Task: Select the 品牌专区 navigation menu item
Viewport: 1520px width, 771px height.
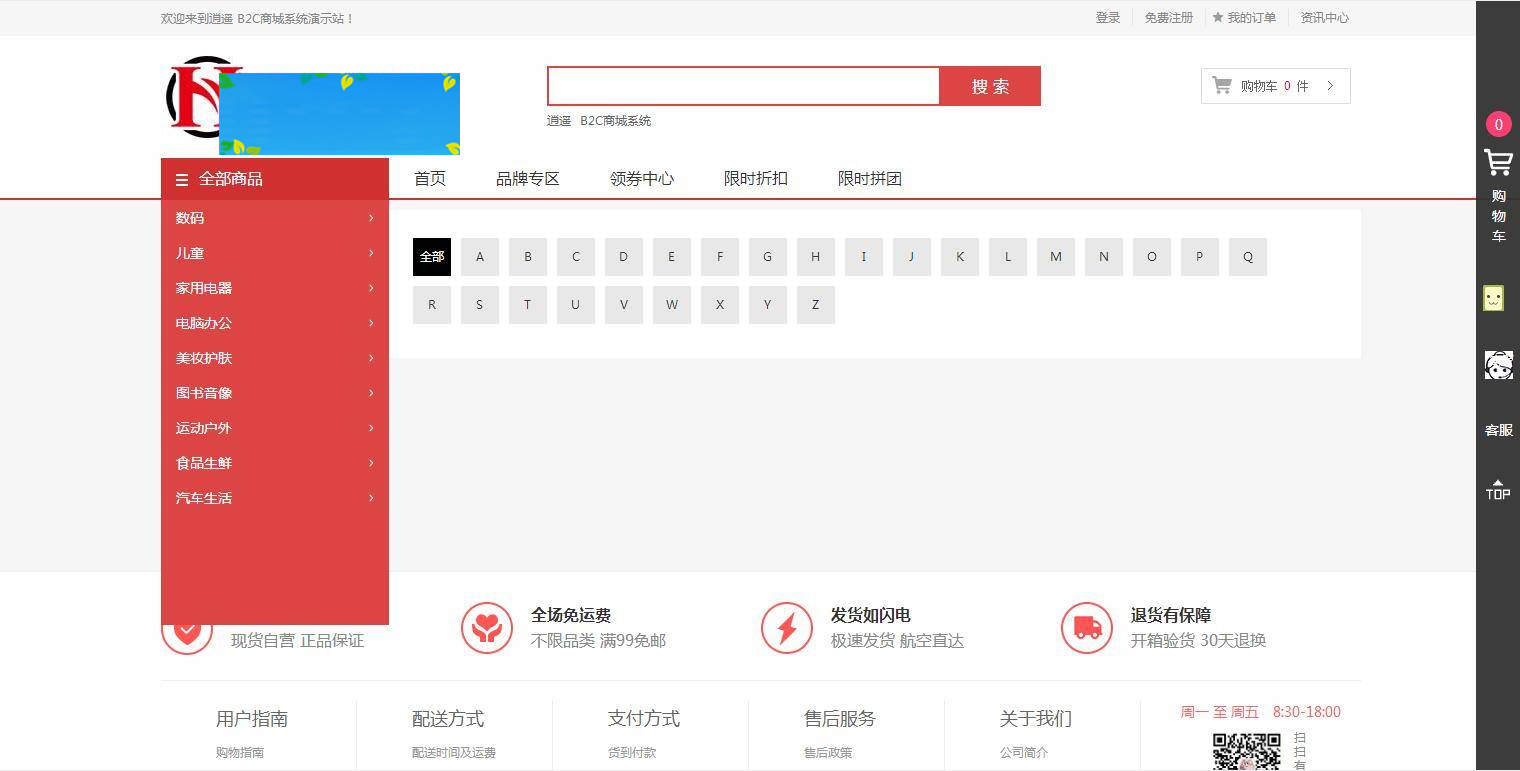Action: pos(528,178)
